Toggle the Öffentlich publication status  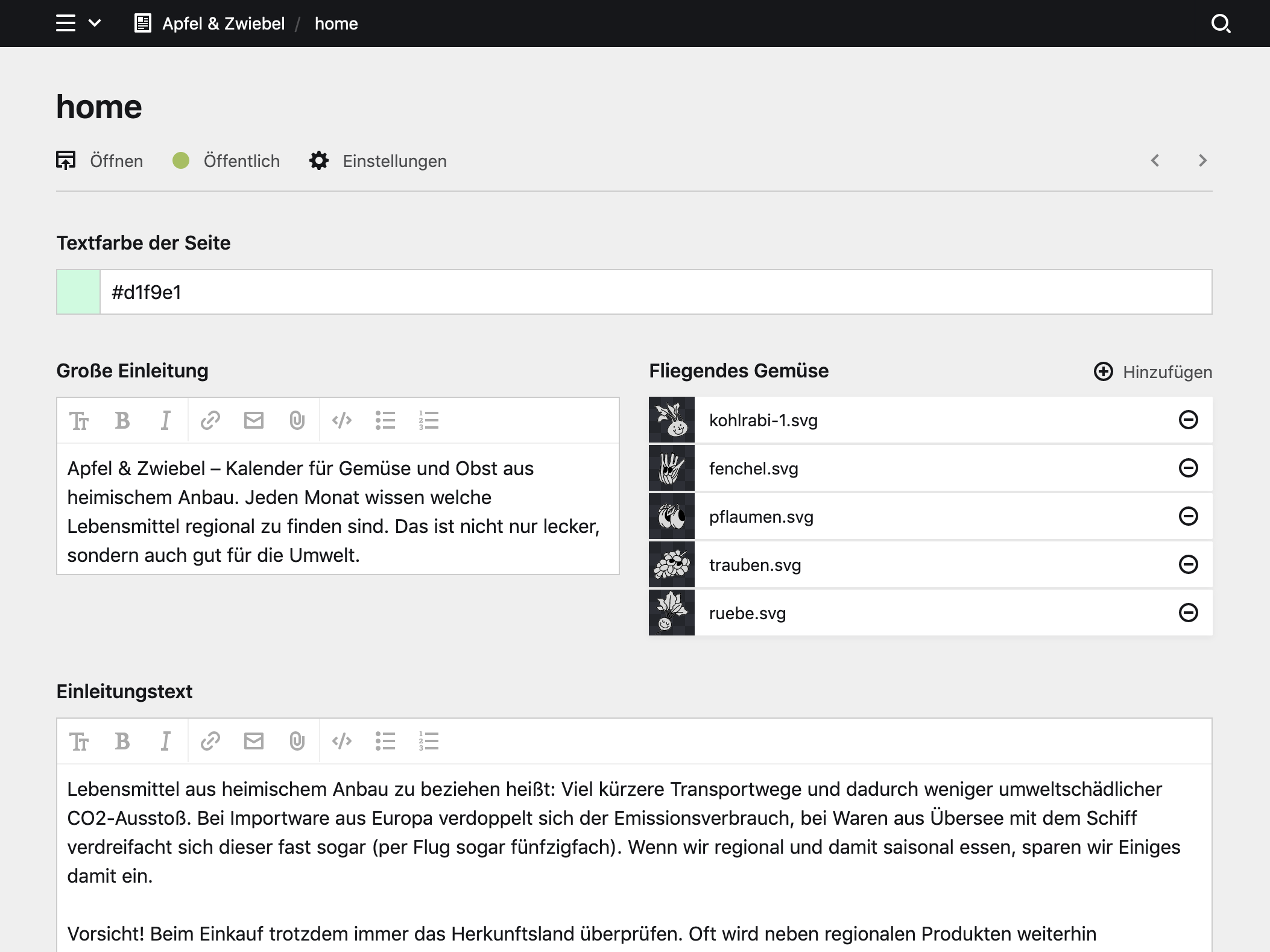pyautogui.click(x=227, y=161)
